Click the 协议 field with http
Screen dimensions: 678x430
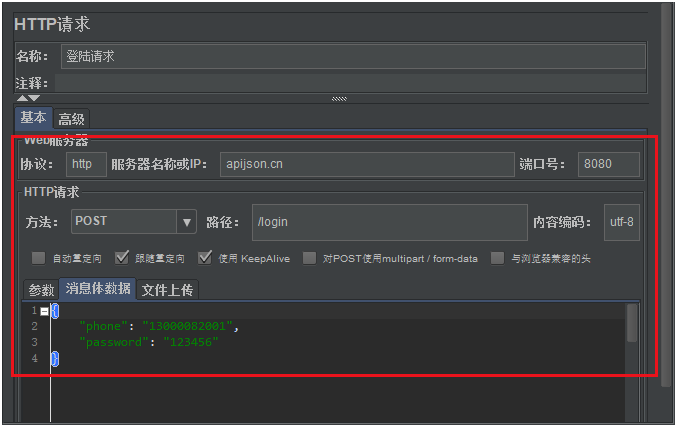point(86,164)
